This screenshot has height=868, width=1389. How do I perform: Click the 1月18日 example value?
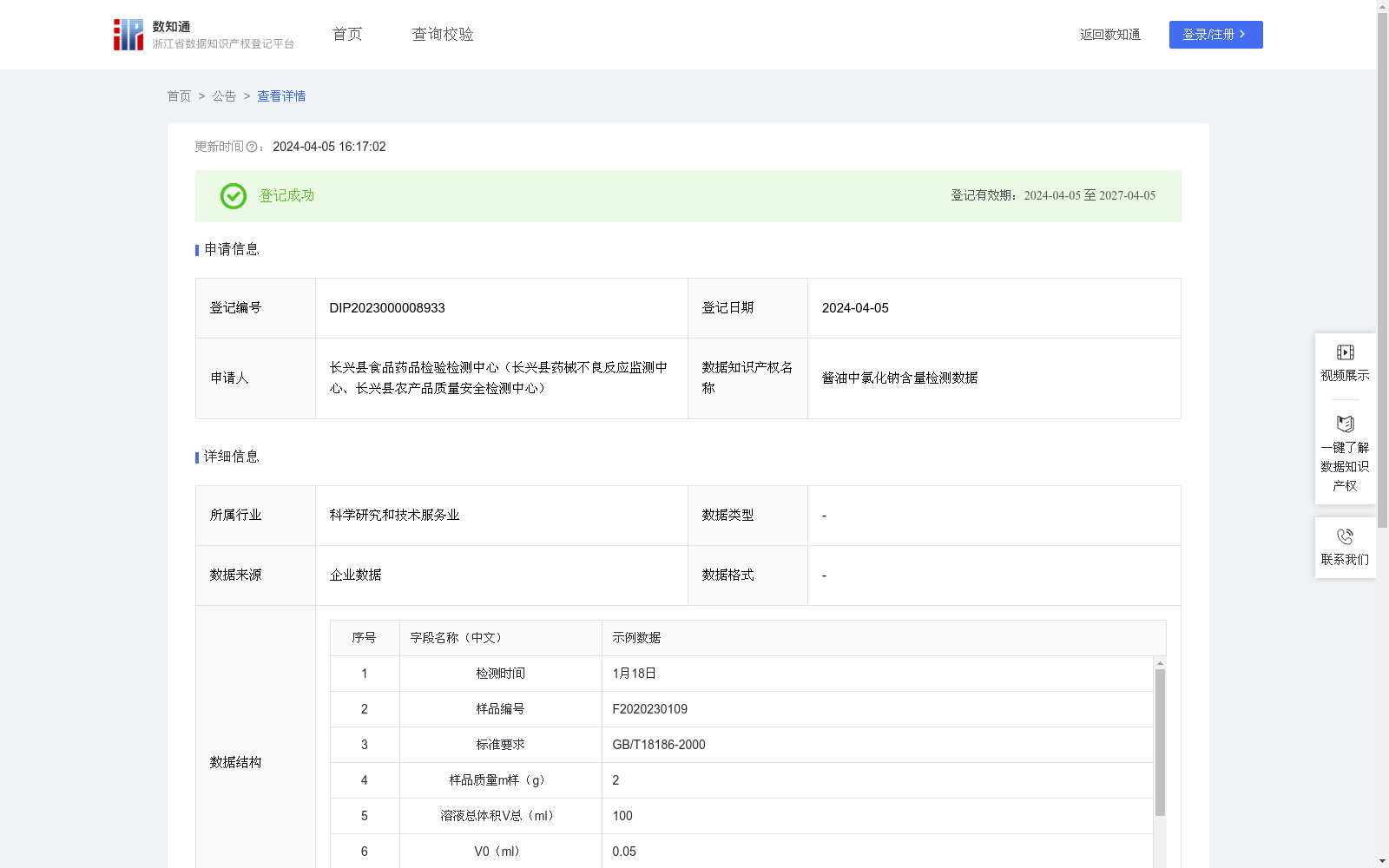point(634,674)
